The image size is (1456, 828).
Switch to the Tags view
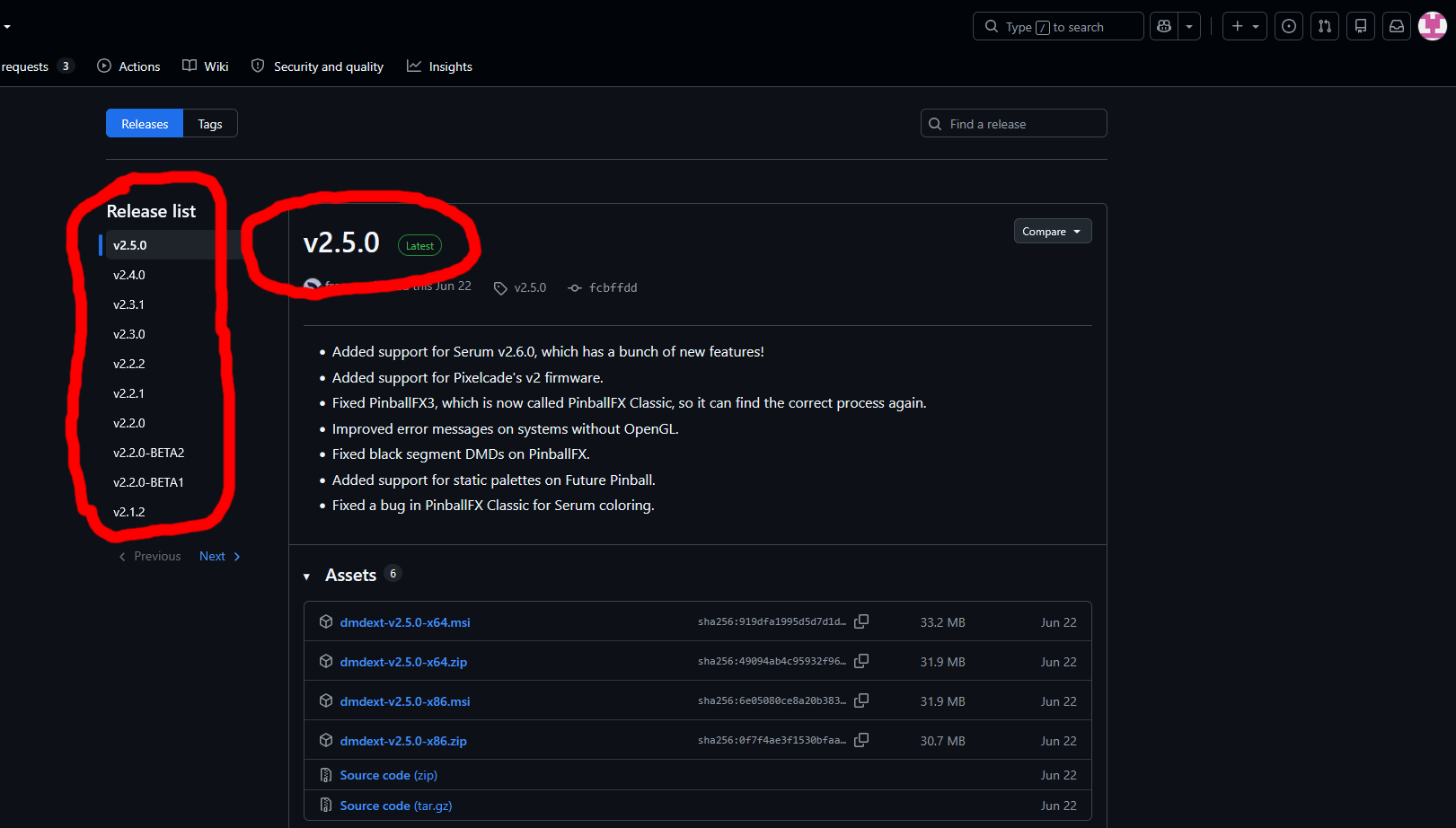210,124
